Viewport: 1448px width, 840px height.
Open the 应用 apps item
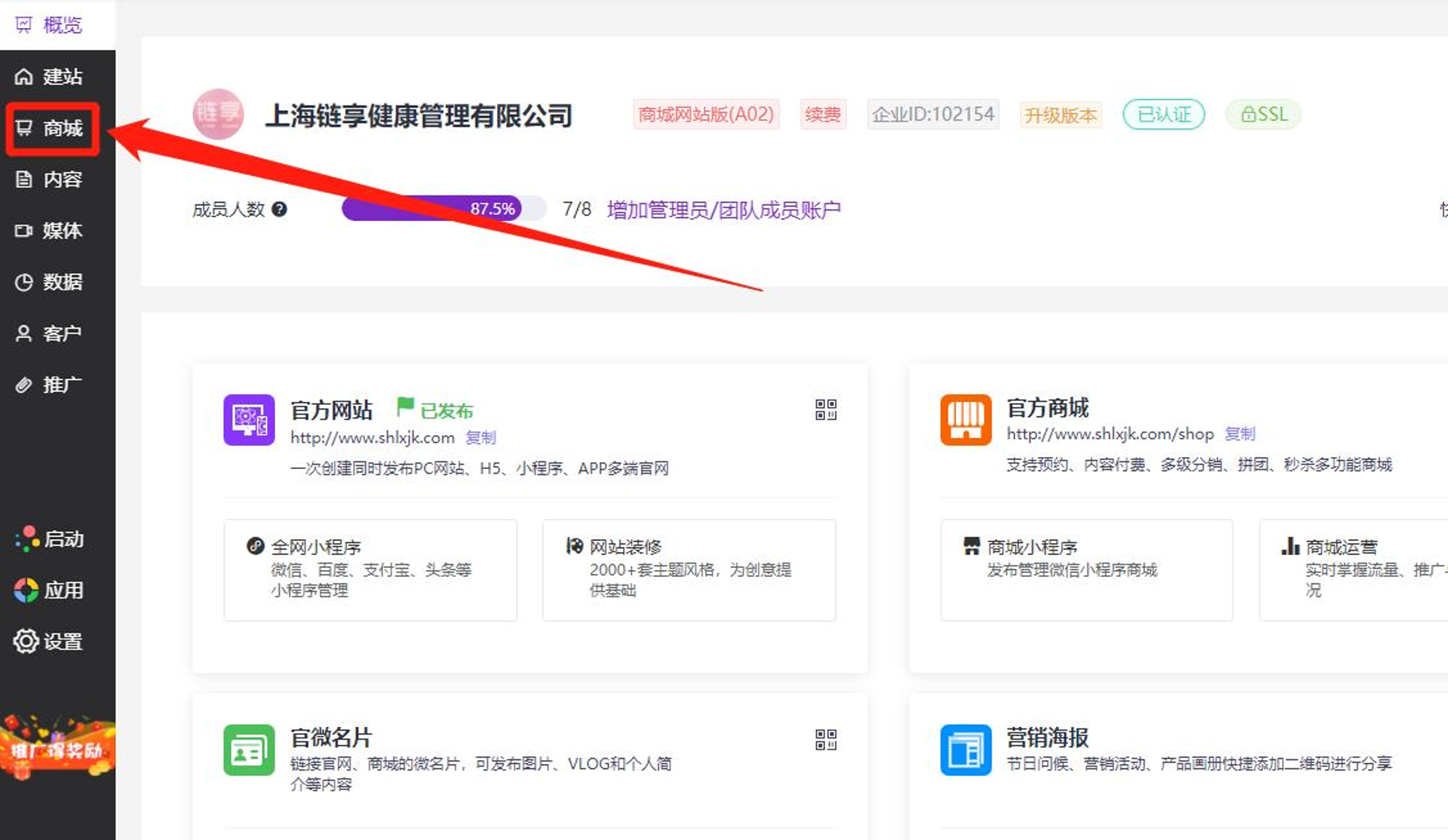coord(50,590)
